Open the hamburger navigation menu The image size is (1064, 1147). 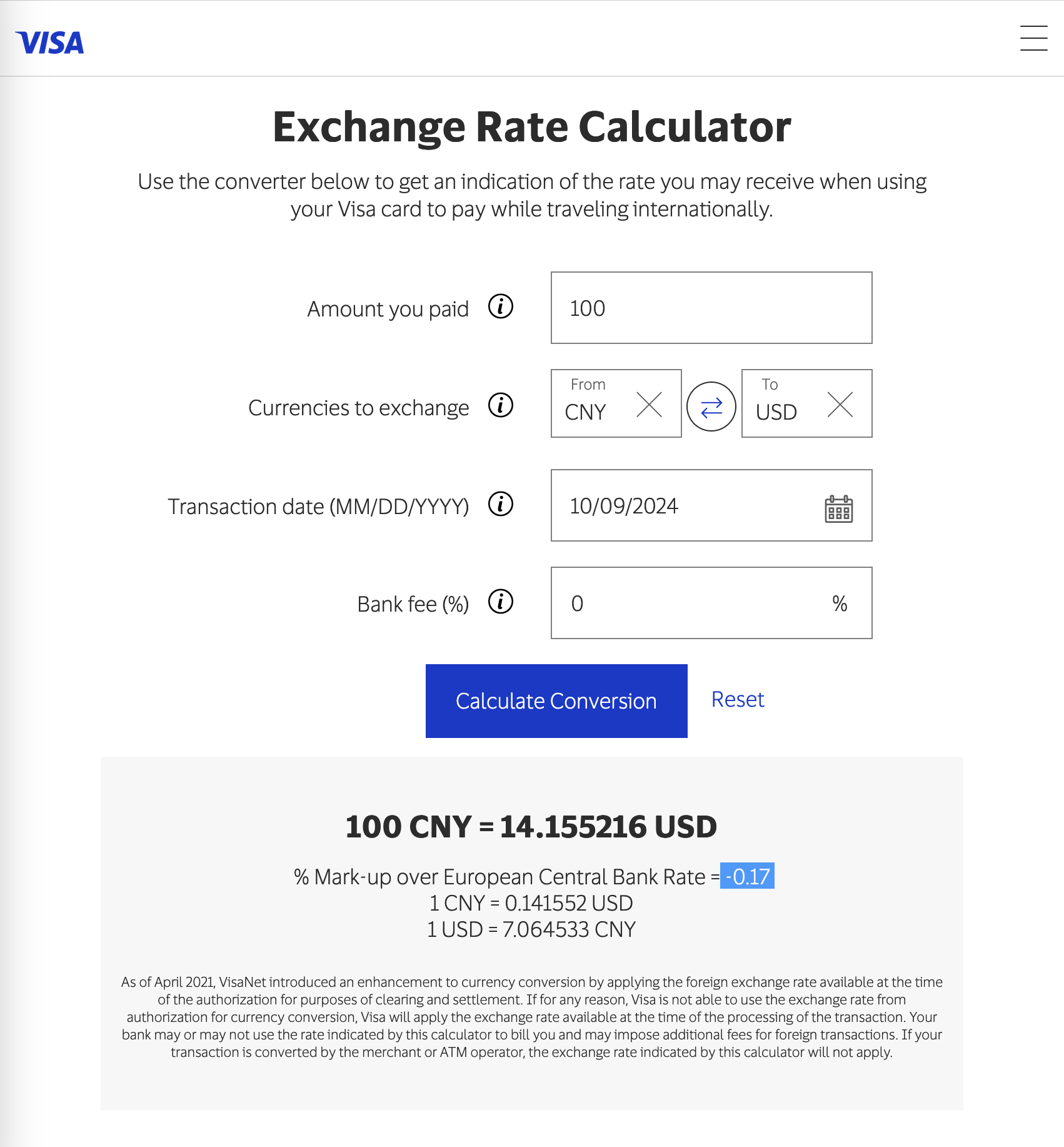(1033, 38)
